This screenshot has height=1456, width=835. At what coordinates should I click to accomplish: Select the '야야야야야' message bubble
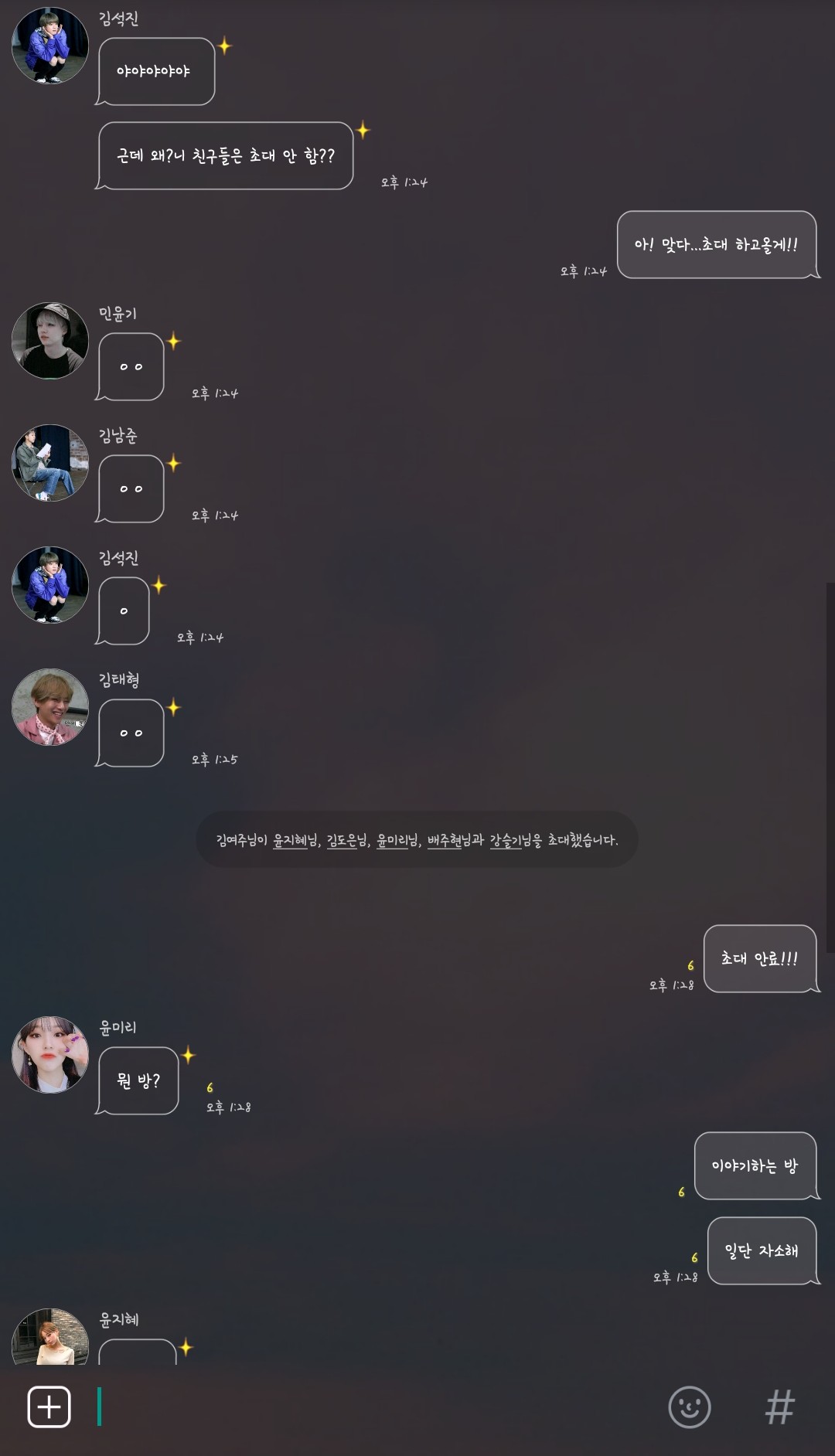pos(155,71)
